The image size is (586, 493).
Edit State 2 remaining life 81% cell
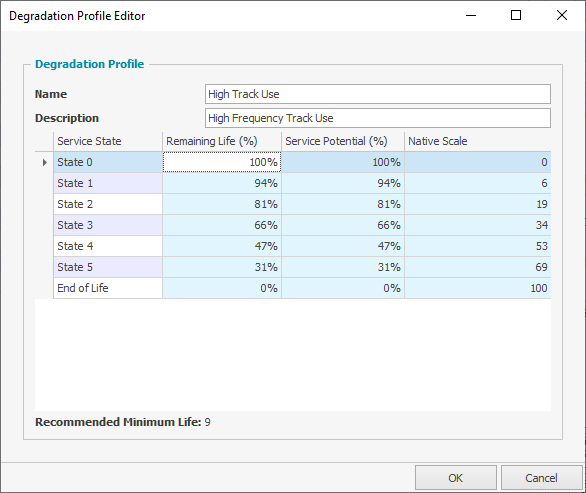tap(222, 204)
